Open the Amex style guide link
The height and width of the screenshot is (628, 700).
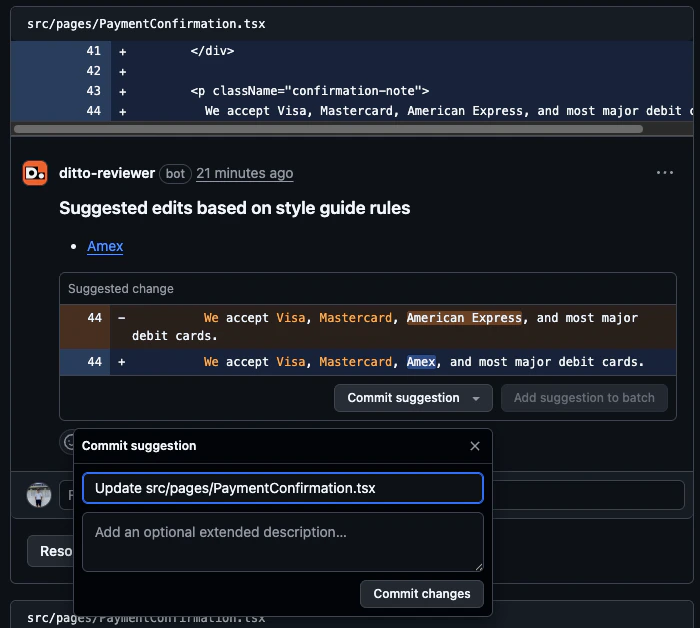(105, 246)
